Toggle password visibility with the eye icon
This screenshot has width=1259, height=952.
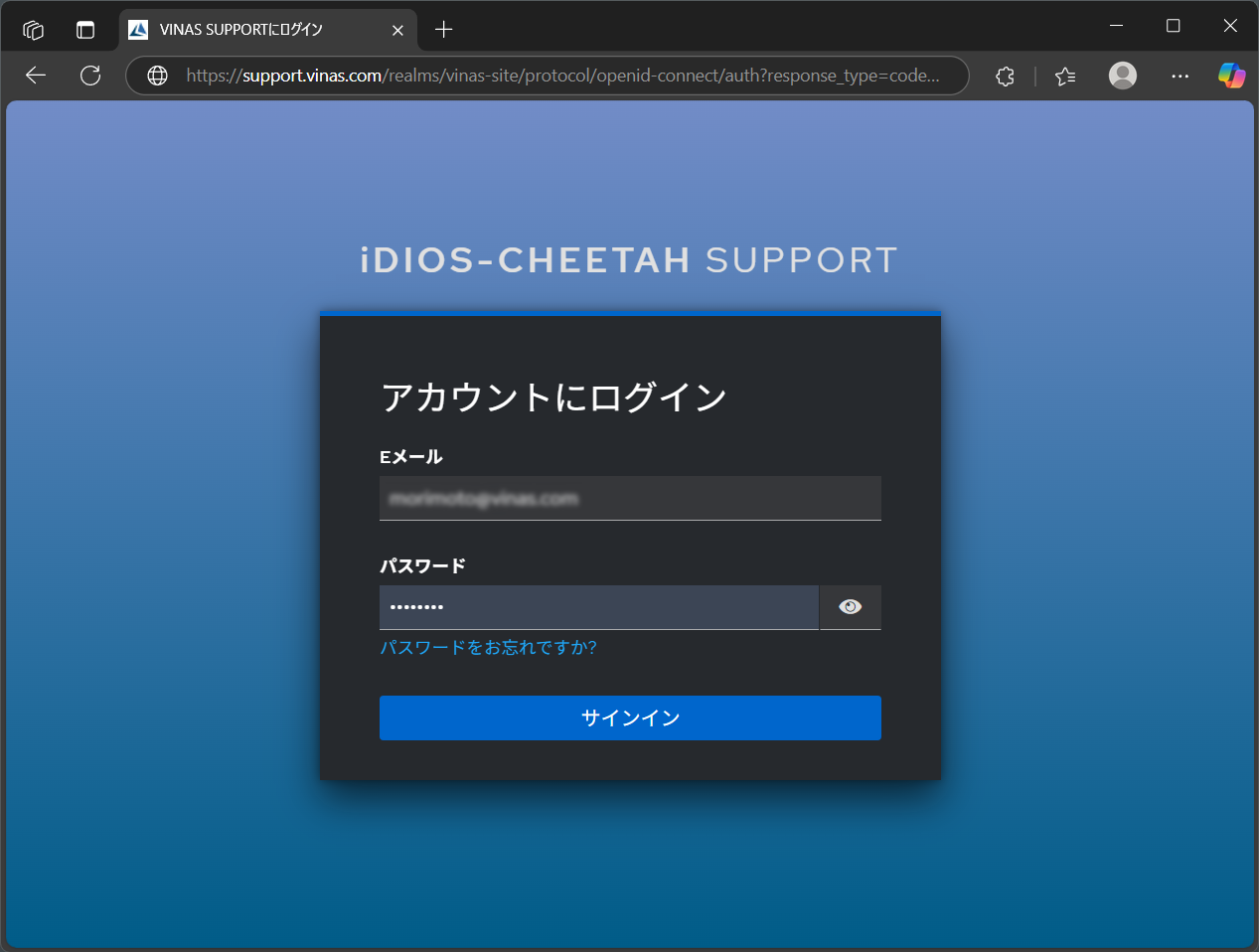pos(851,607)
